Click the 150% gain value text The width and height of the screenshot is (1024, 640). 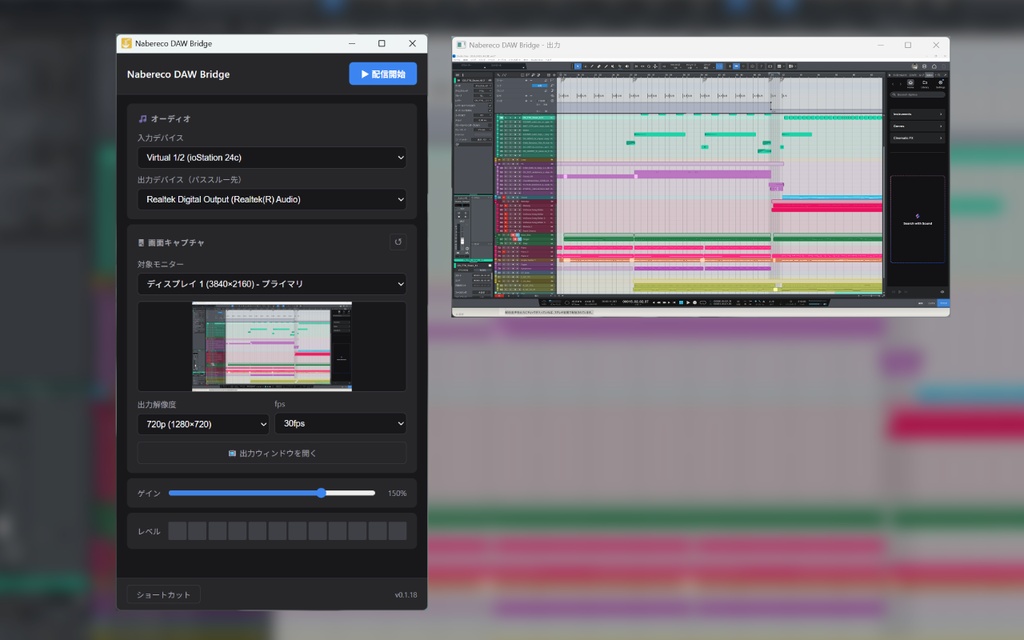(x=397, y=493)
